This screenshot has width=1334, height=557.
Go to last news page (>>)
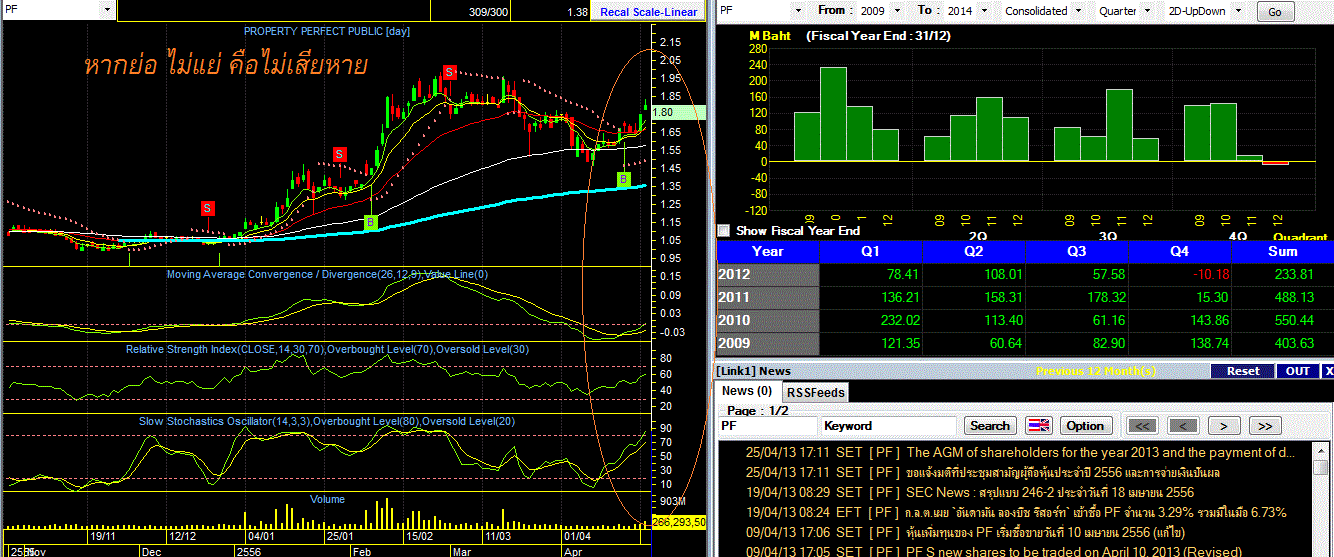(1264, 426)
